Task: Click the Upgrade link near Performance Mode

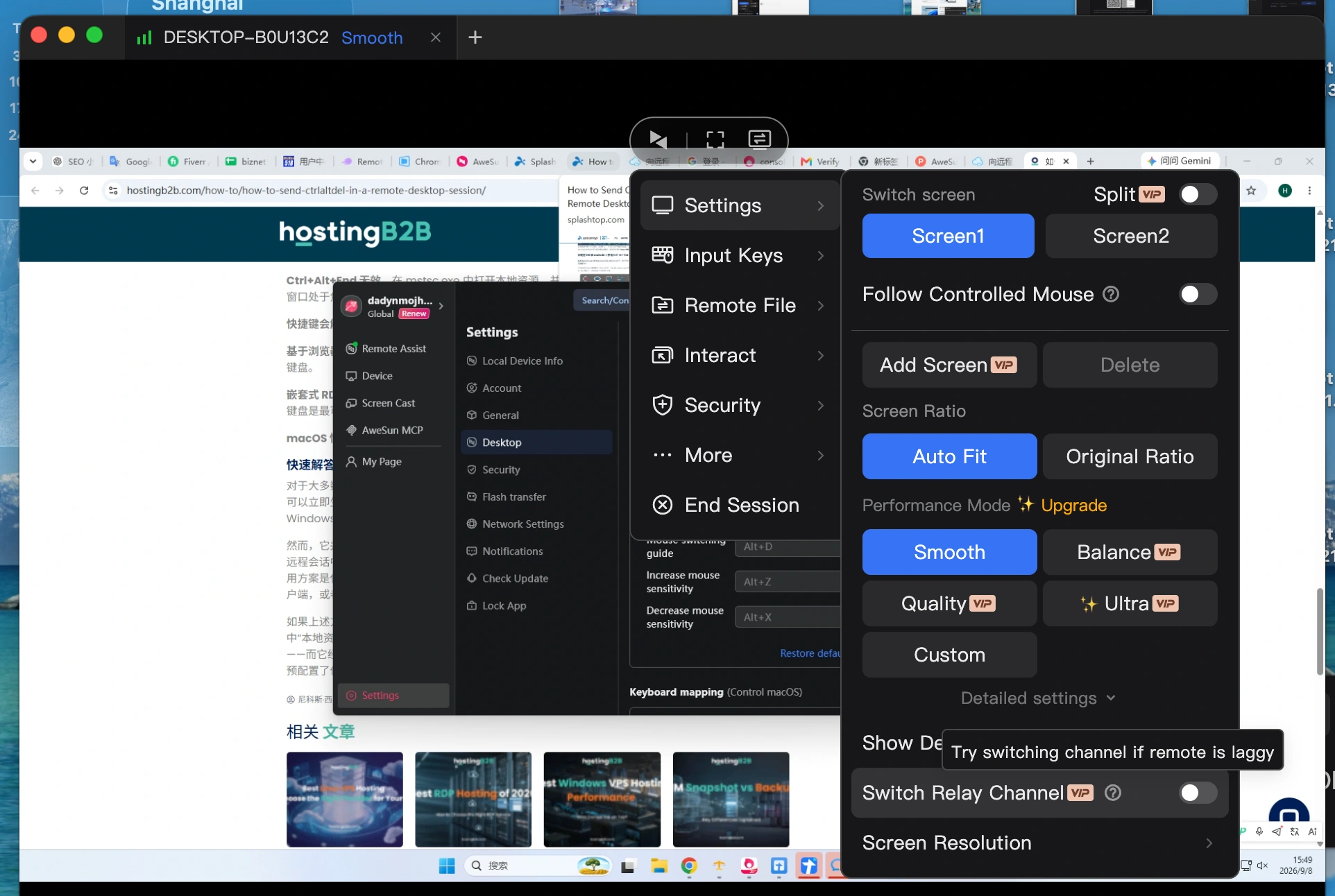Action: [1073, 505]
